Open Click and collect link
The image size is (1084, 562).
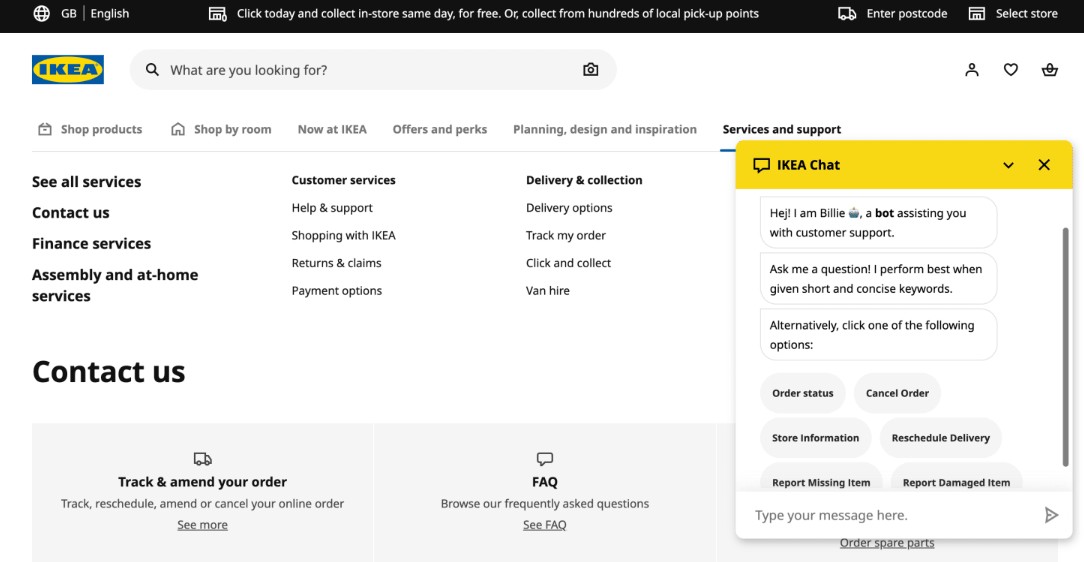pyautogui.click(x=568, y=263)
